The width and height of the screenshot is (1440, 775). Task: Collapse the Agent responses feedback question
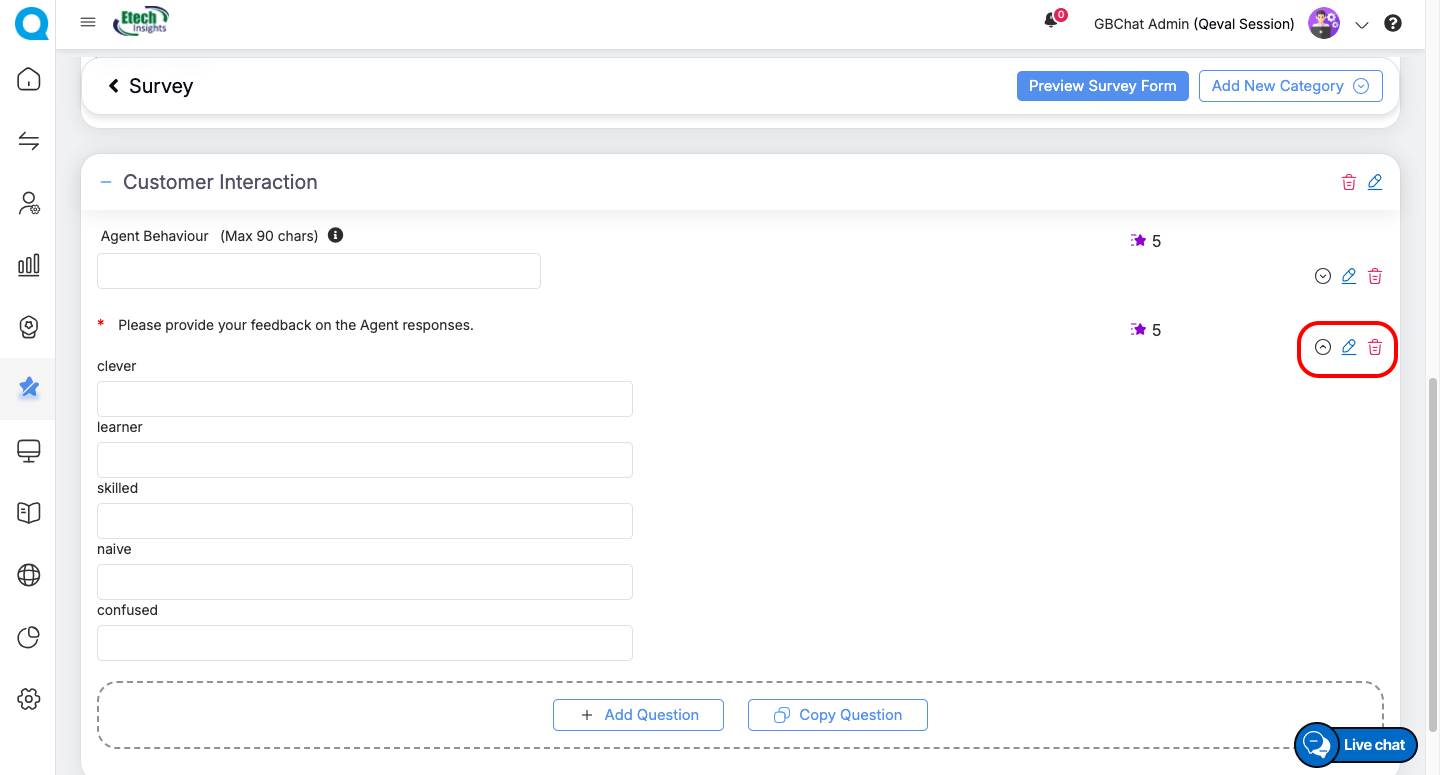click(x=1323, y=347)
